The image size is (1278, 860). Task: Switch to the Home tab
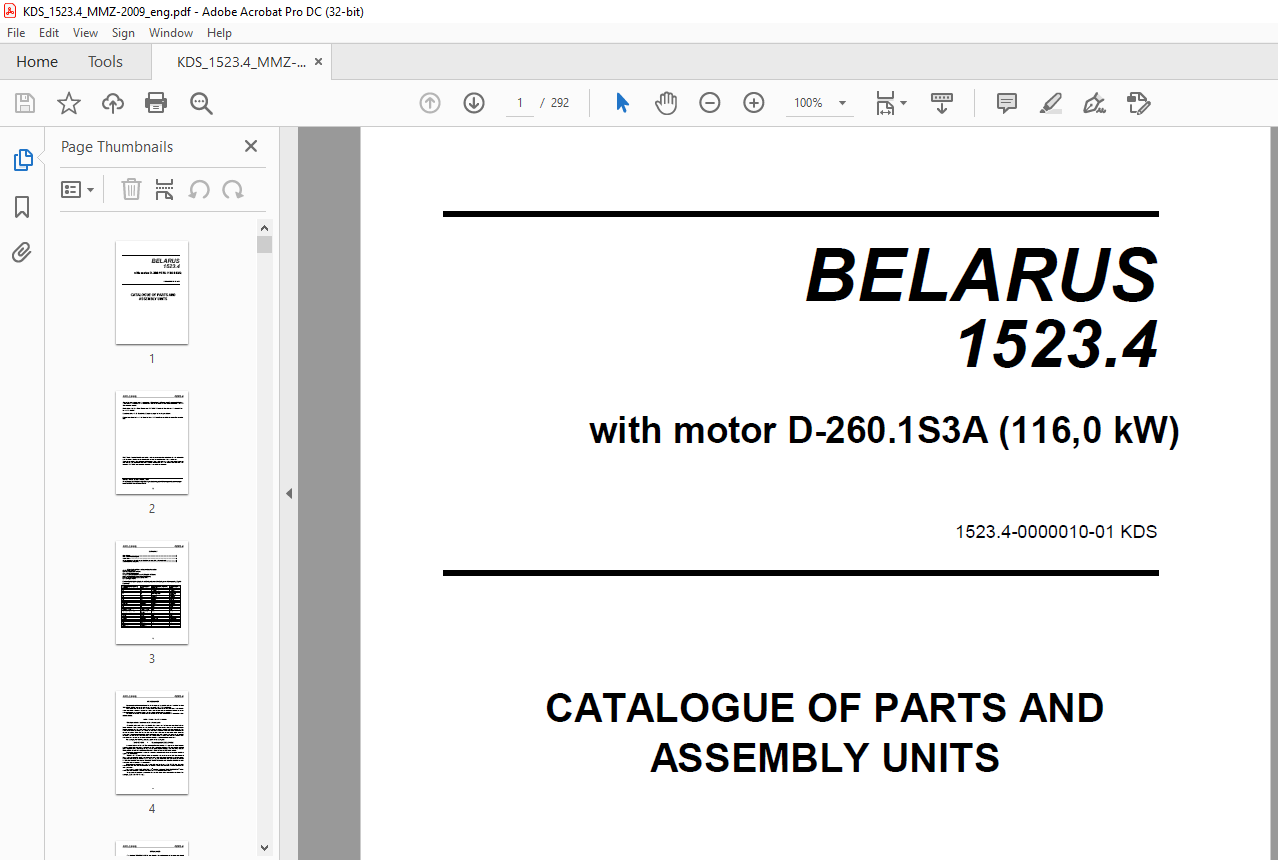(x=37, y=62)
